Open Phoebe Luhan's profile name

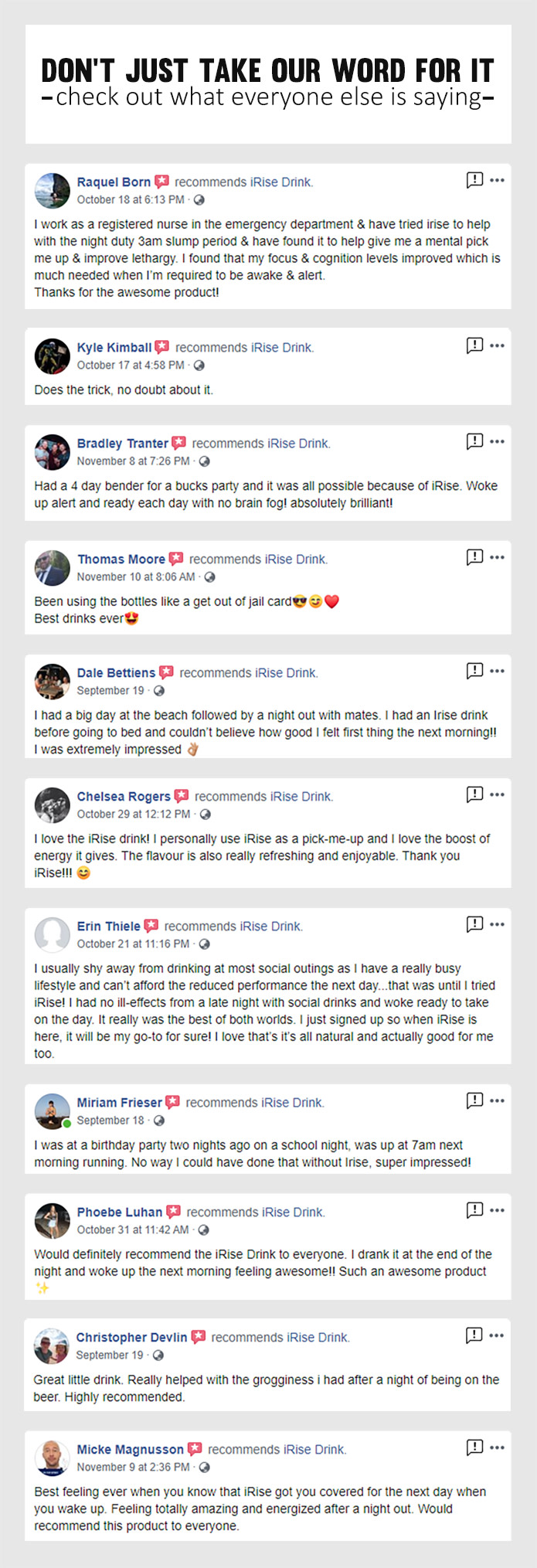click(x=120, y=1212)
